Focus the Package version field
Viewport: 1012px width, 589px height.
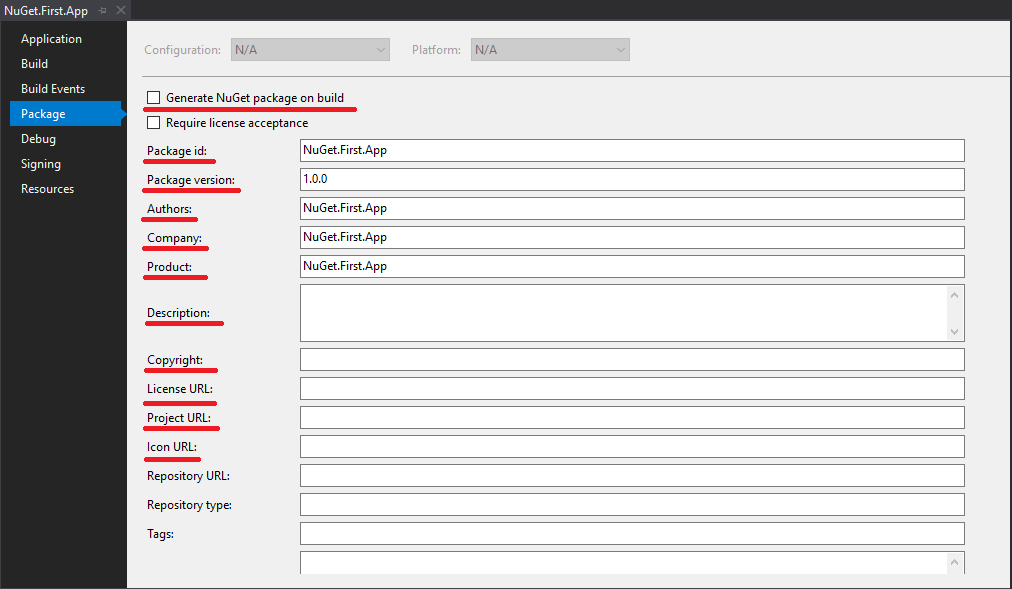click(x=632, y=179)
